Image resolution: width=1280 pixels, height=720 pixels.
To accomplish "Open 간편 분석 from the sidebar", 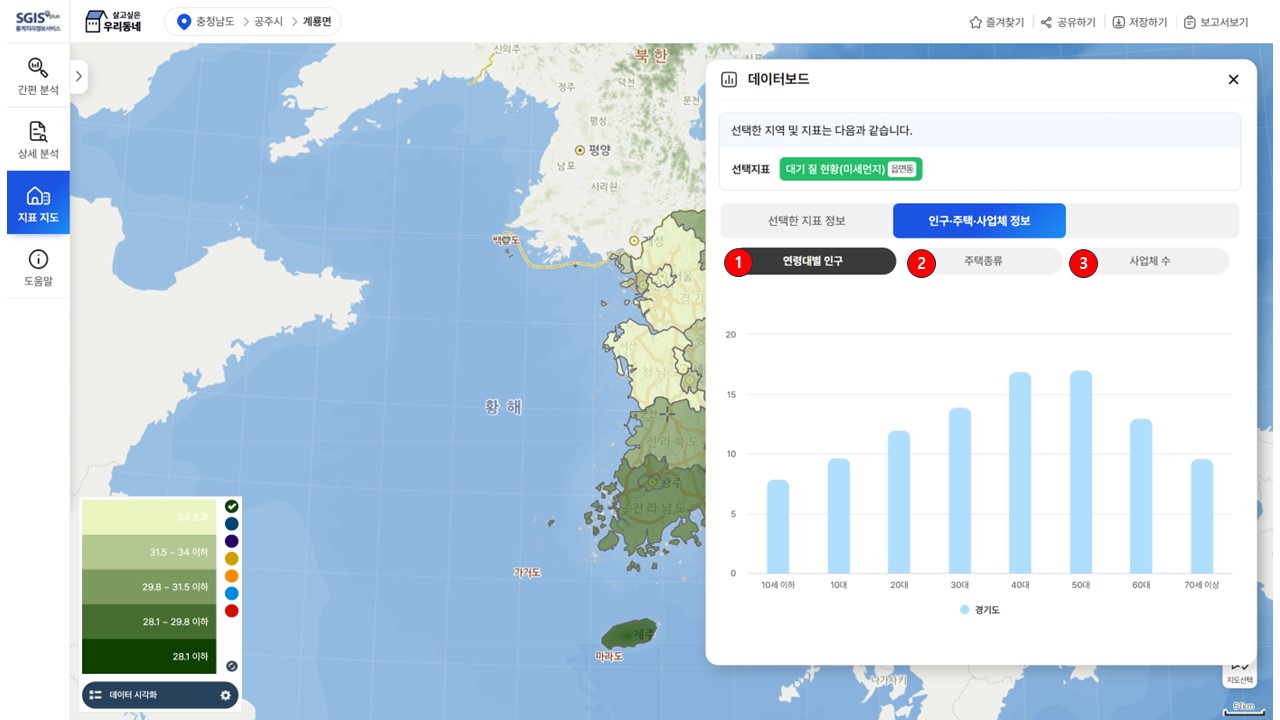I will (x=38, y=76).
